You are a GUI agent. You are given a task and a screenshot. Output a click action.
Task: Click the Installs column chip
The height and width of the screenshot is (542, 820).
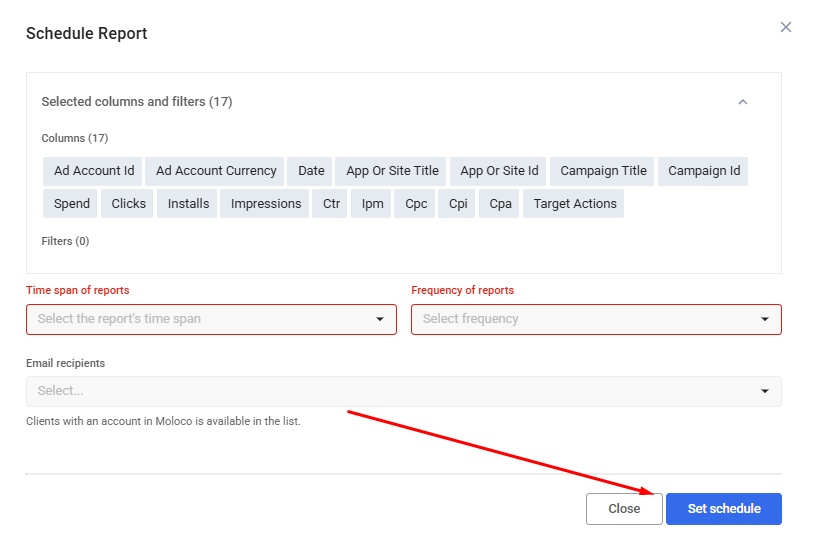[x=189, y=204]
